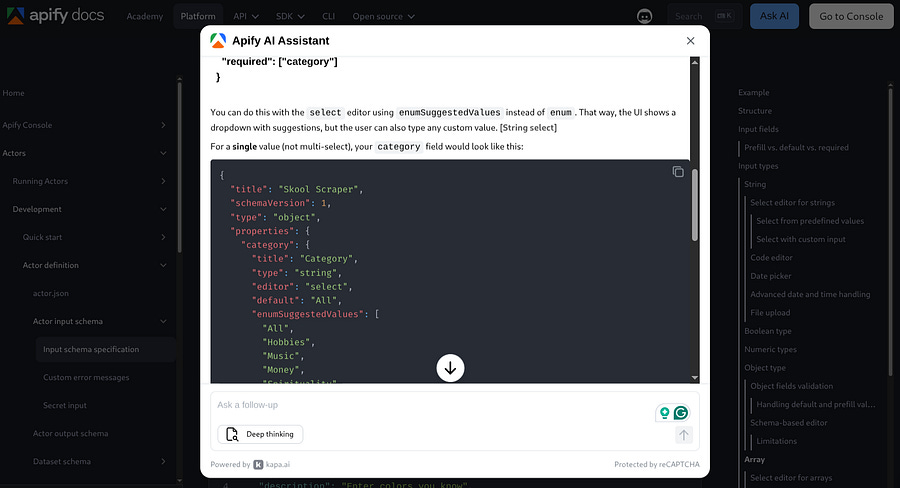The image size is (900, 488).
Task: Go to Prefill vs. default vs. required
Action: (x=796, y=148)
